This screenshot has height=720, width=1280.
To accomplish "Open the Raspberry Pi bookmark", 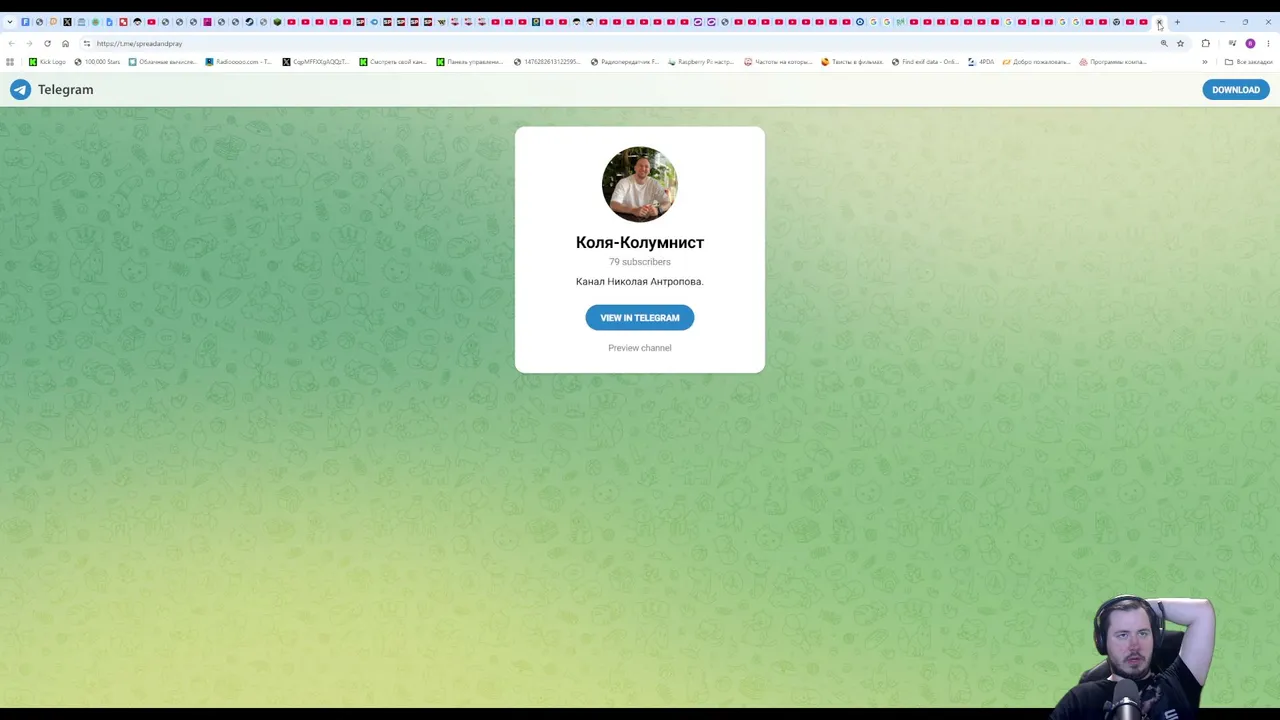I will click(x=700, y=62).
